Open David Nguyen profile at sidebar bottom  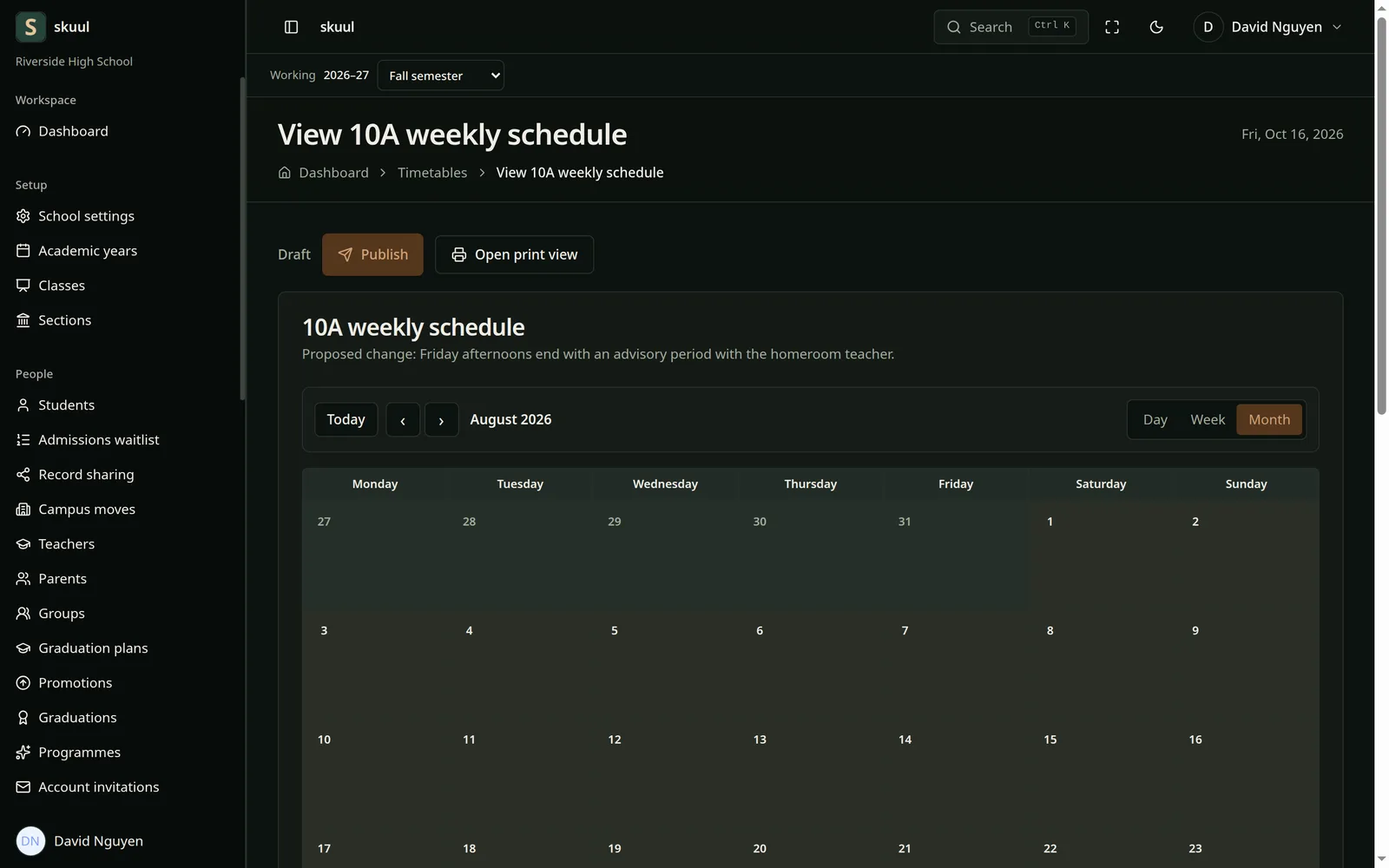coord(122,841)
